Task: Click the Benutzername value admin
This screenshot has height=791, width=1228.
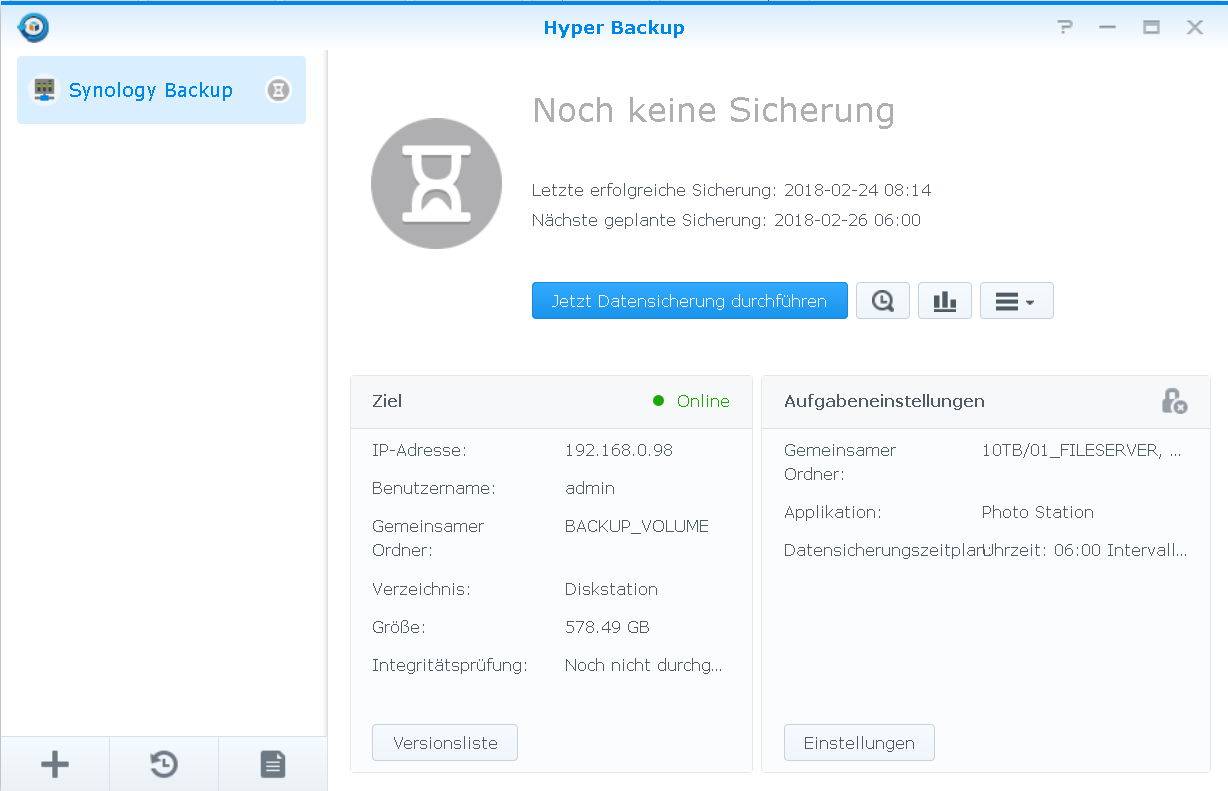Action: pyautogui.click(x=590, y=488)
